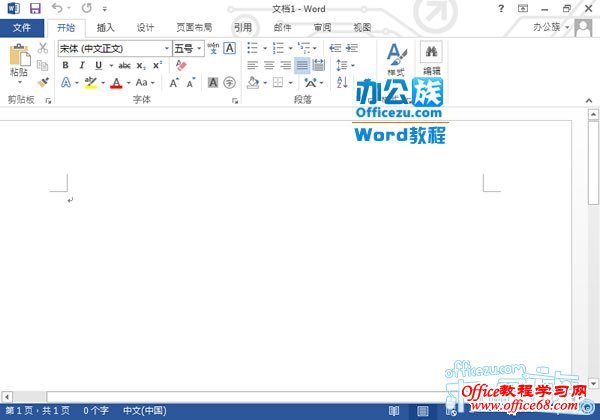This screenshot has height=420, width=600.
Task: Click the Copy icon
Action: (42, 65)
